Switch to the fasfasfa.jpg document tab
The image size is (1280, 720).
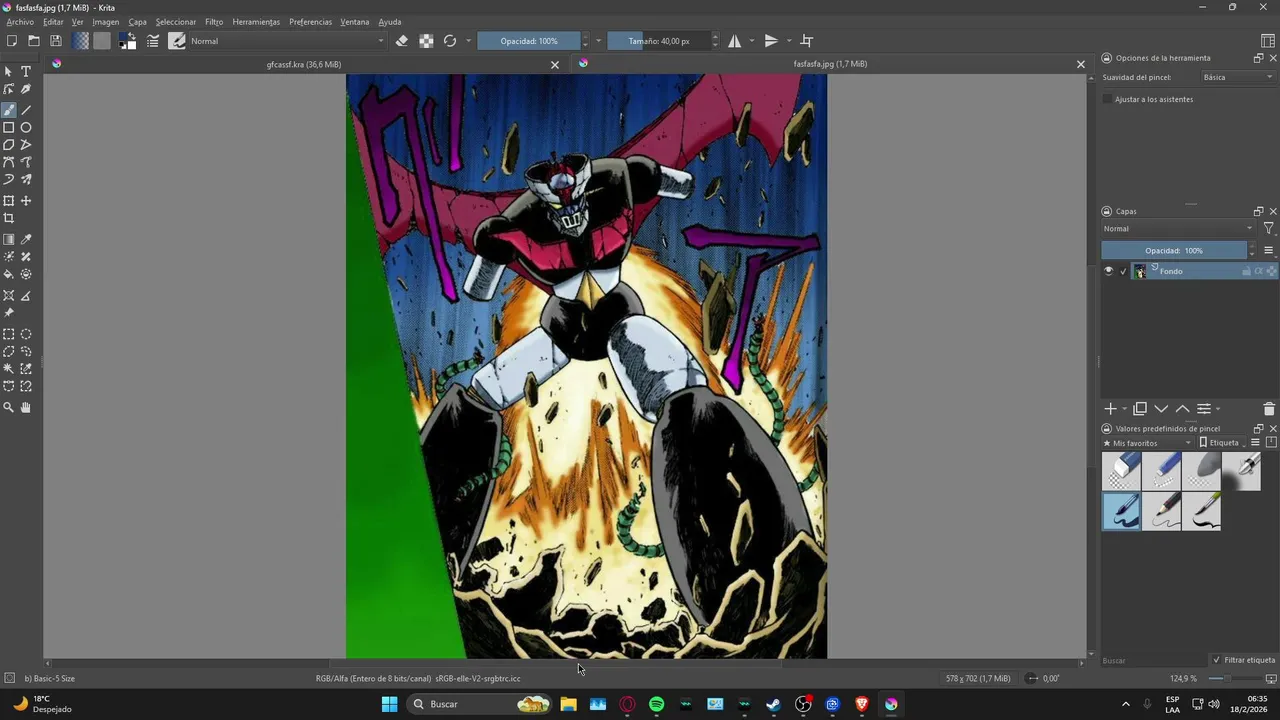[830, 64]
